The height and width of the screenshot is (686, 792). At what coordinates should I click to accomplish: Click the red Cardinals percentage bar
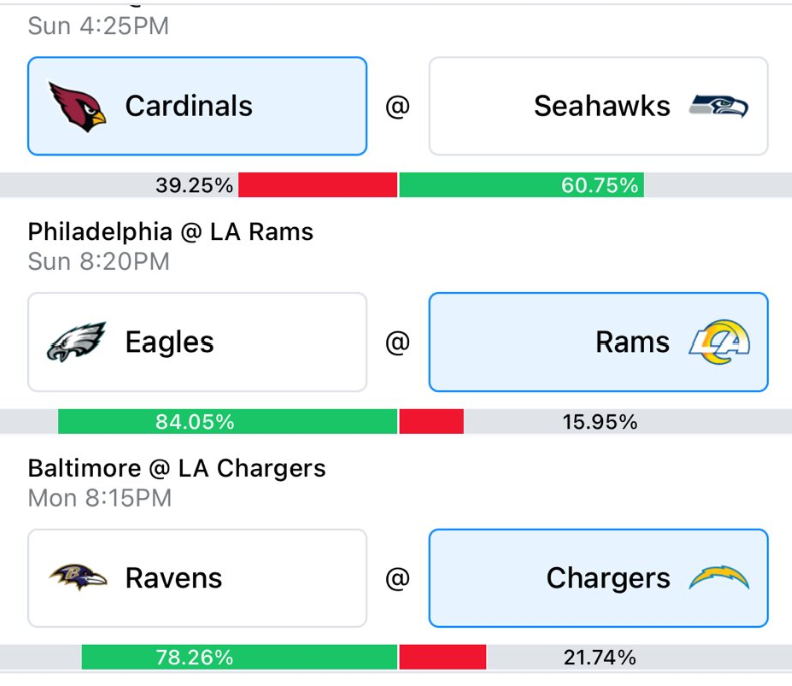coord(318,185)
